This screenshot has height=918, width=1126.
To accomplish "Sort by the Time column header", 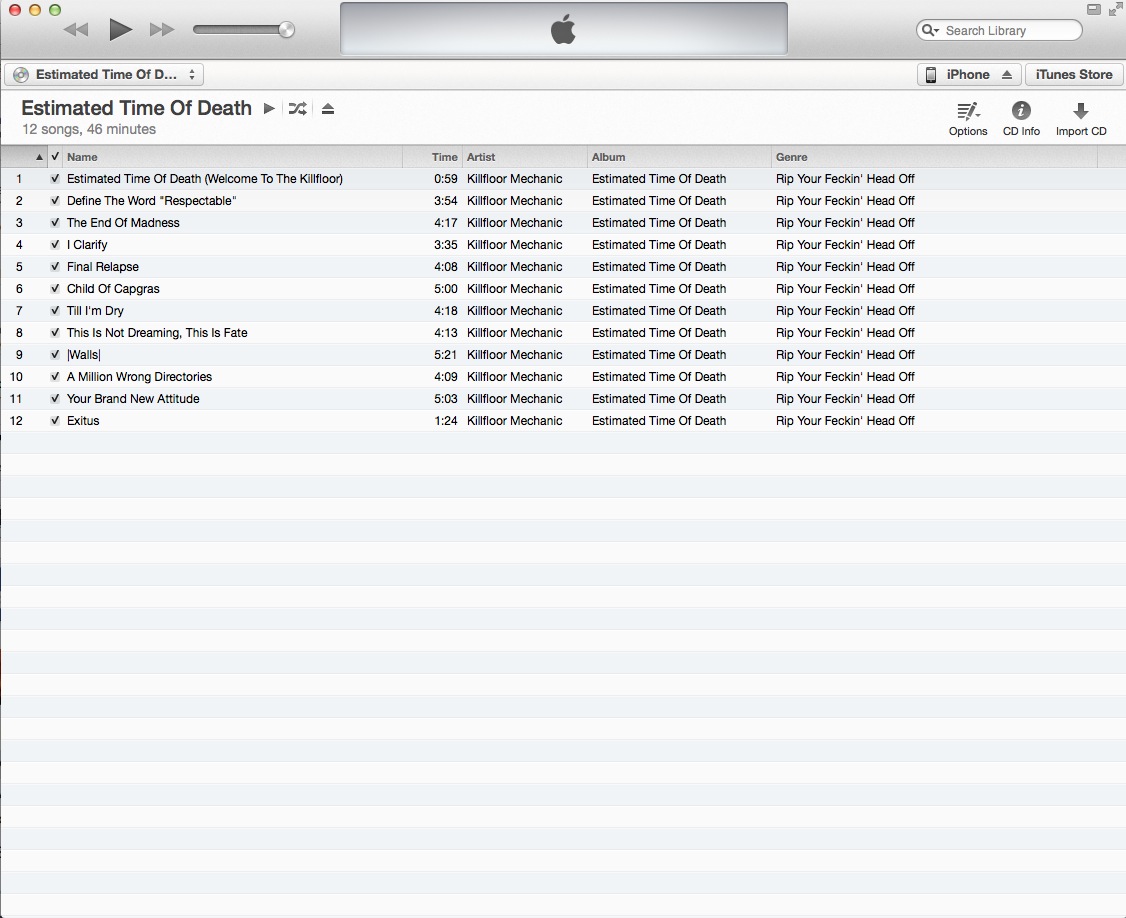I will 432,157.
